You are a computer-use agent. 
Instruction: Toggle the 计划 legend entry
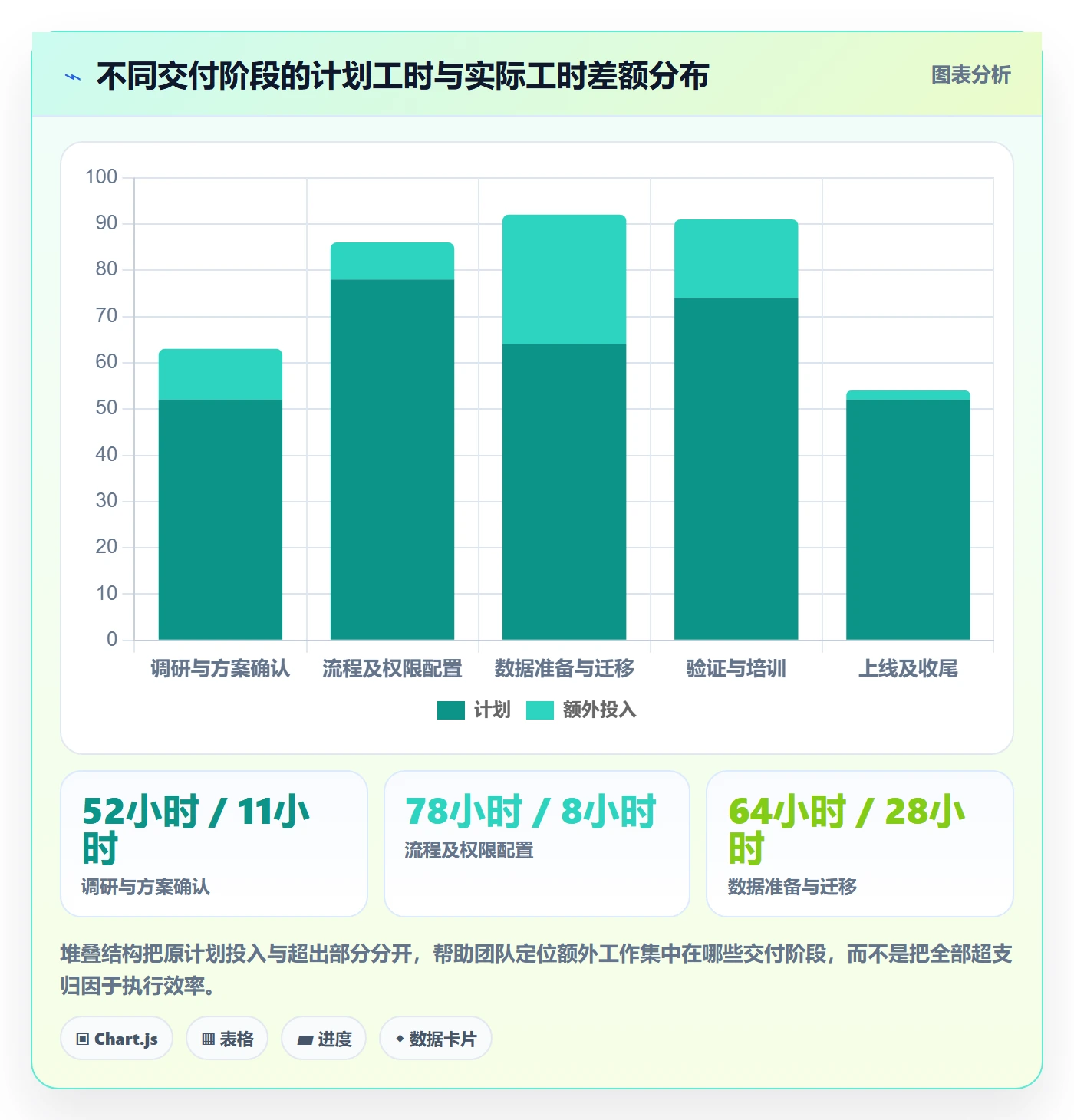point(473,710)
